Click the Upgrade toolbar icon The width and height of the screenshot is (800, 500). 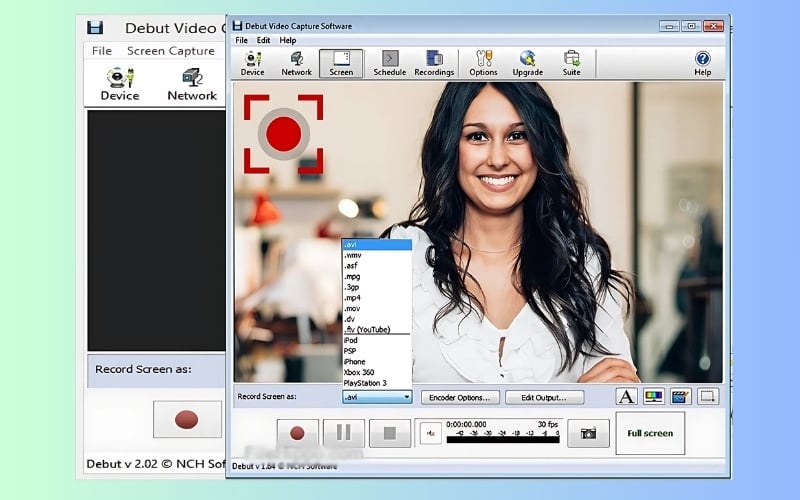[528, 64]
